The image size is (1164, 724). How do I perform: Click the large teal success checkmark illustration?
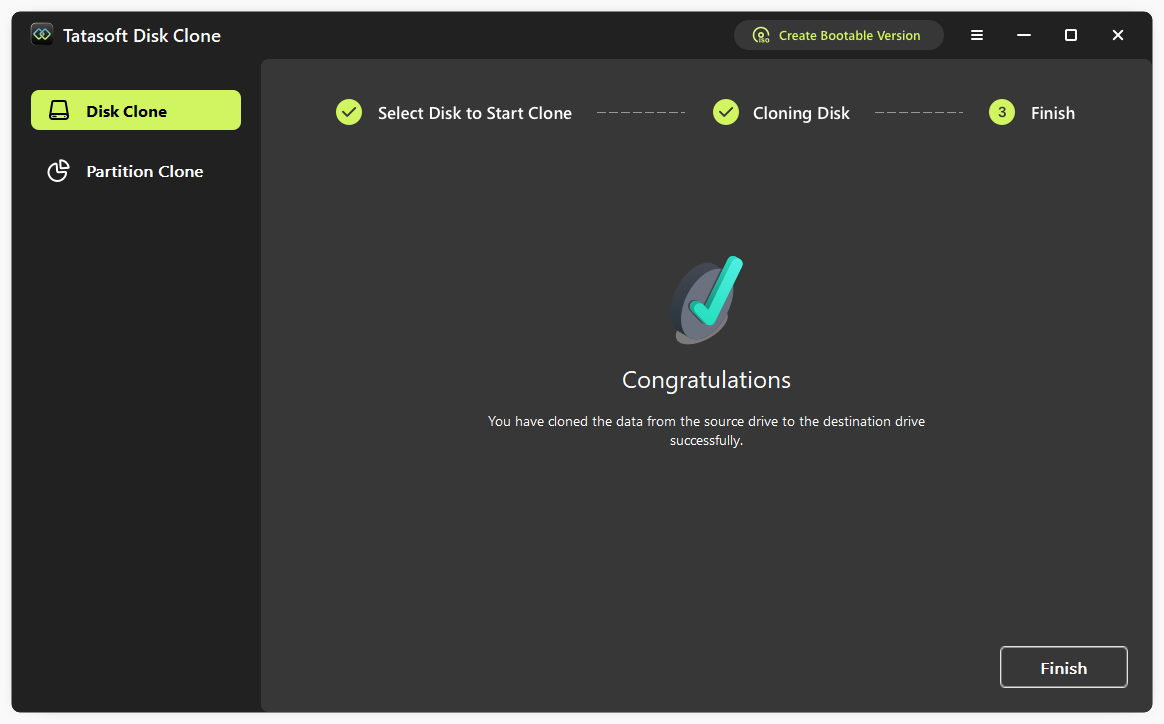point(707,300)
